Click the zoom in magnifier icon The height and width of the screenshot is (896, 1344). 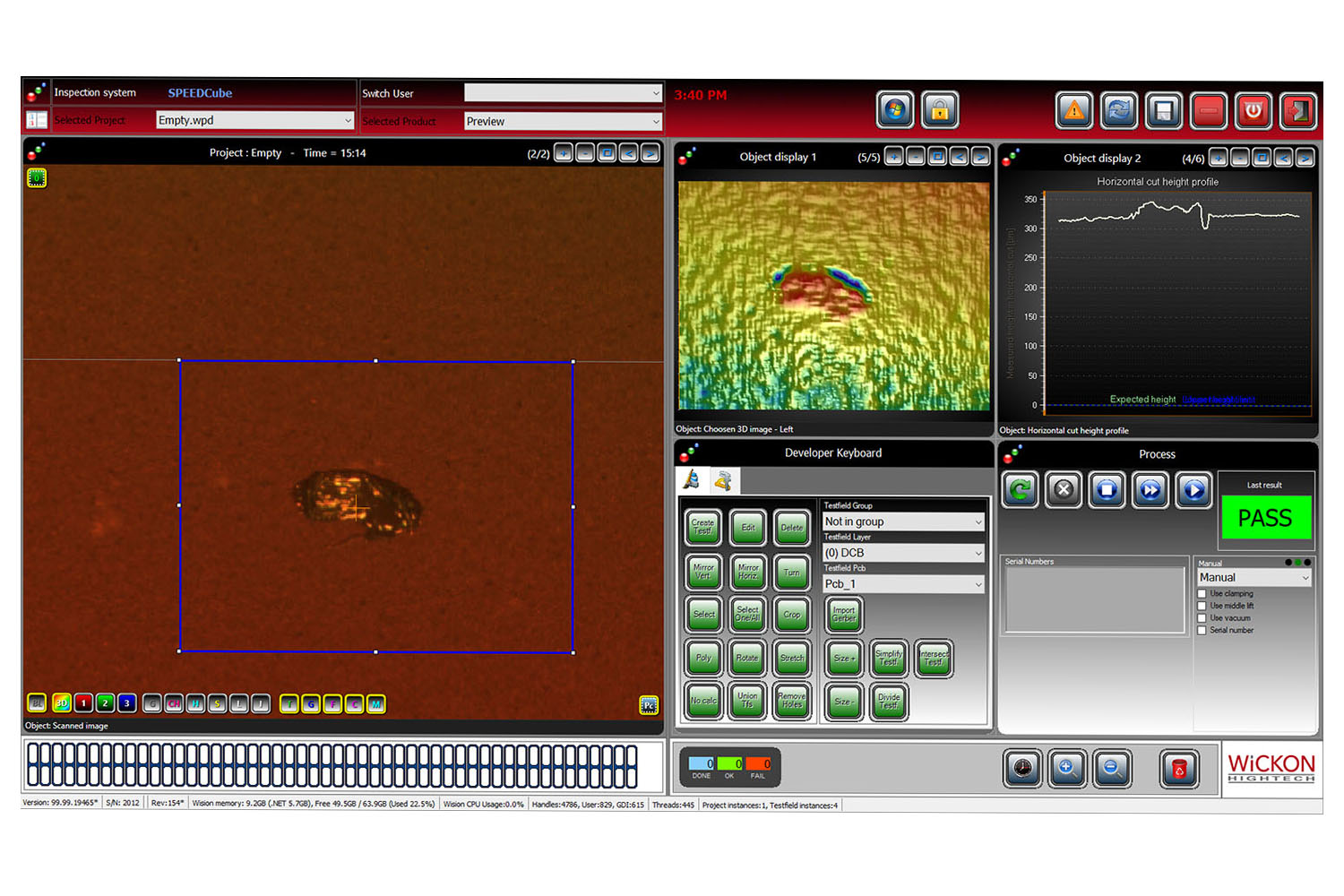[1066, 768]
